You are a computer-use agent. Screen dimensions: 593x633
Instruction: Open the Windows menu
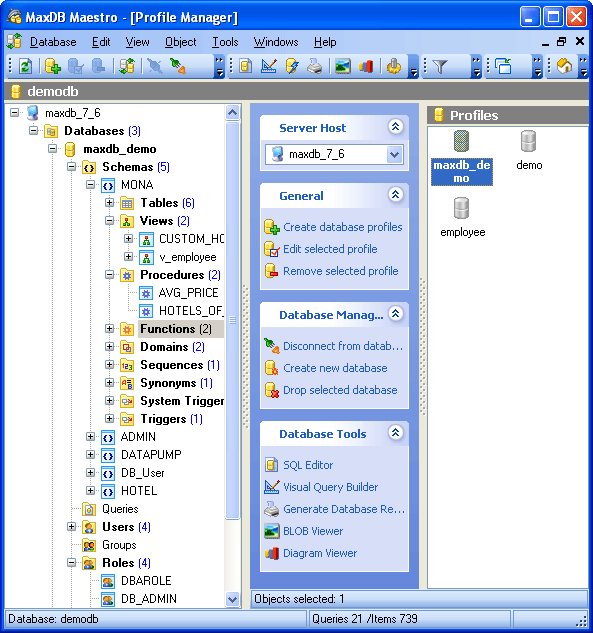tap(276, 42)
